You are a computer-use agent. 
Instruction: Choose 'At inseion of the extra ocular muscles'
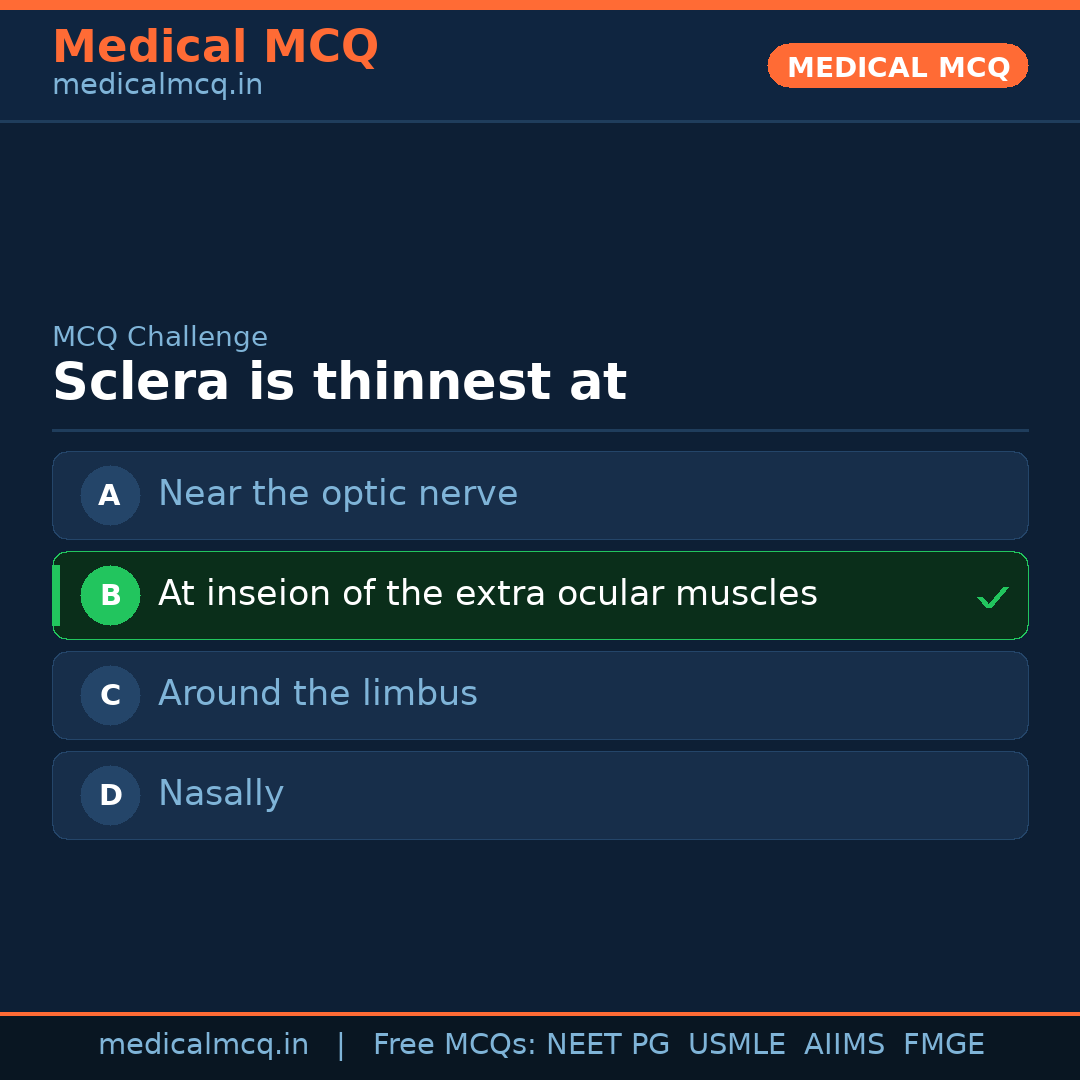click(488, 594)
